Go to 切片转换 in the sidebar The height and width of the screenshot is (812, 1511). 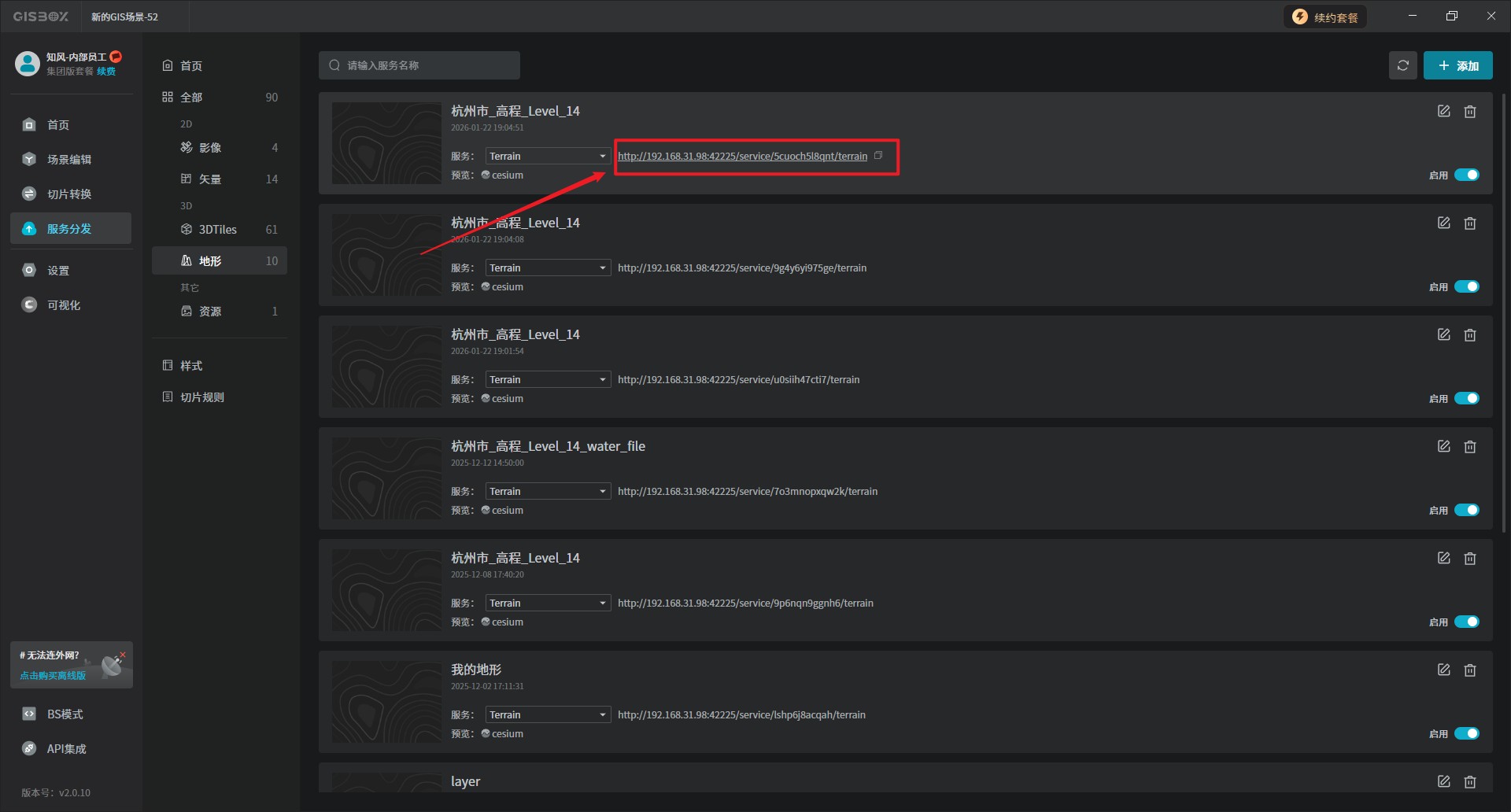[x=69, y=194]
